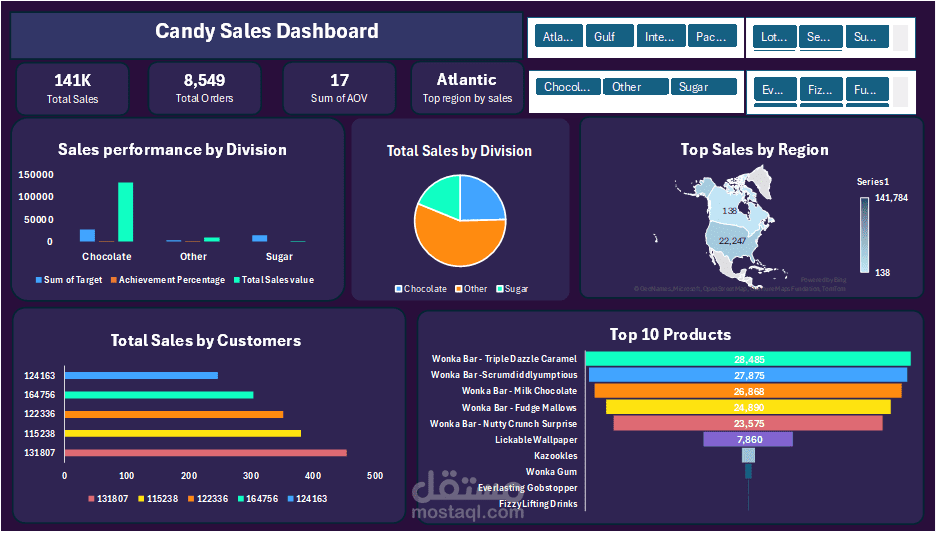Filter by the Lot... slicer button
This screenshot has height=533, width=936.
pos(774,36)
